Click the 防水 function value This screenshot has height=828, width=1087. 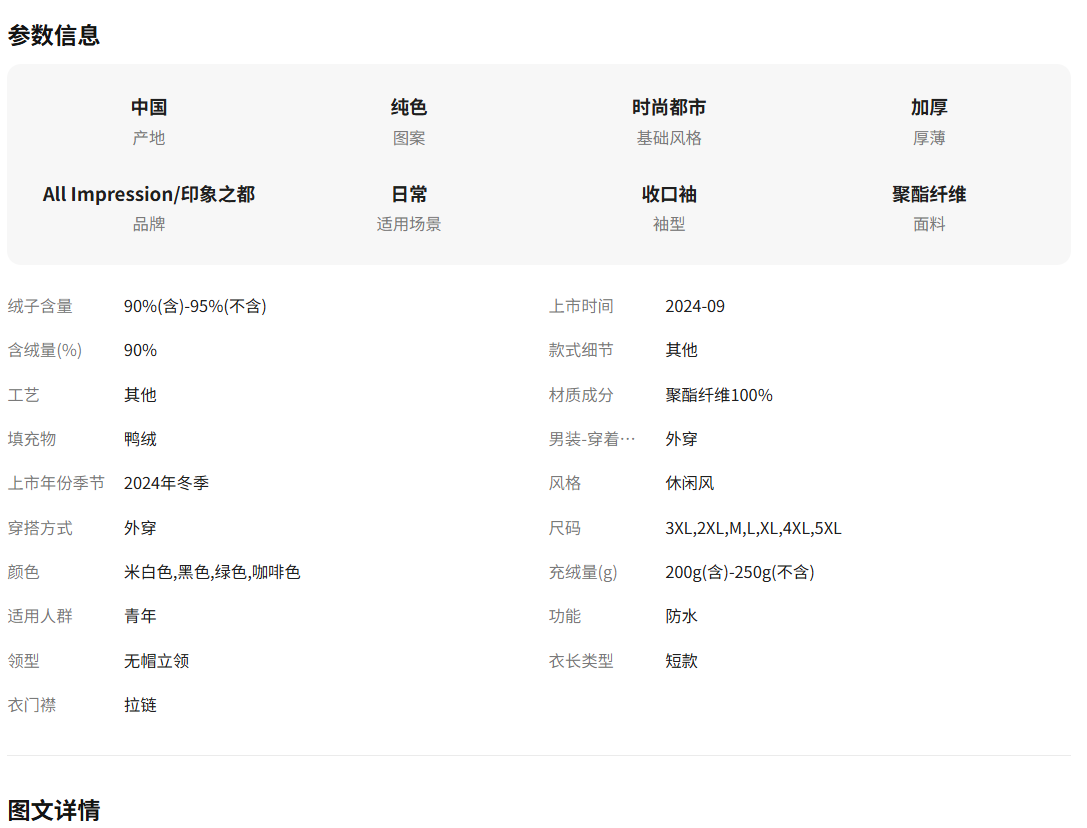(682, 616)
